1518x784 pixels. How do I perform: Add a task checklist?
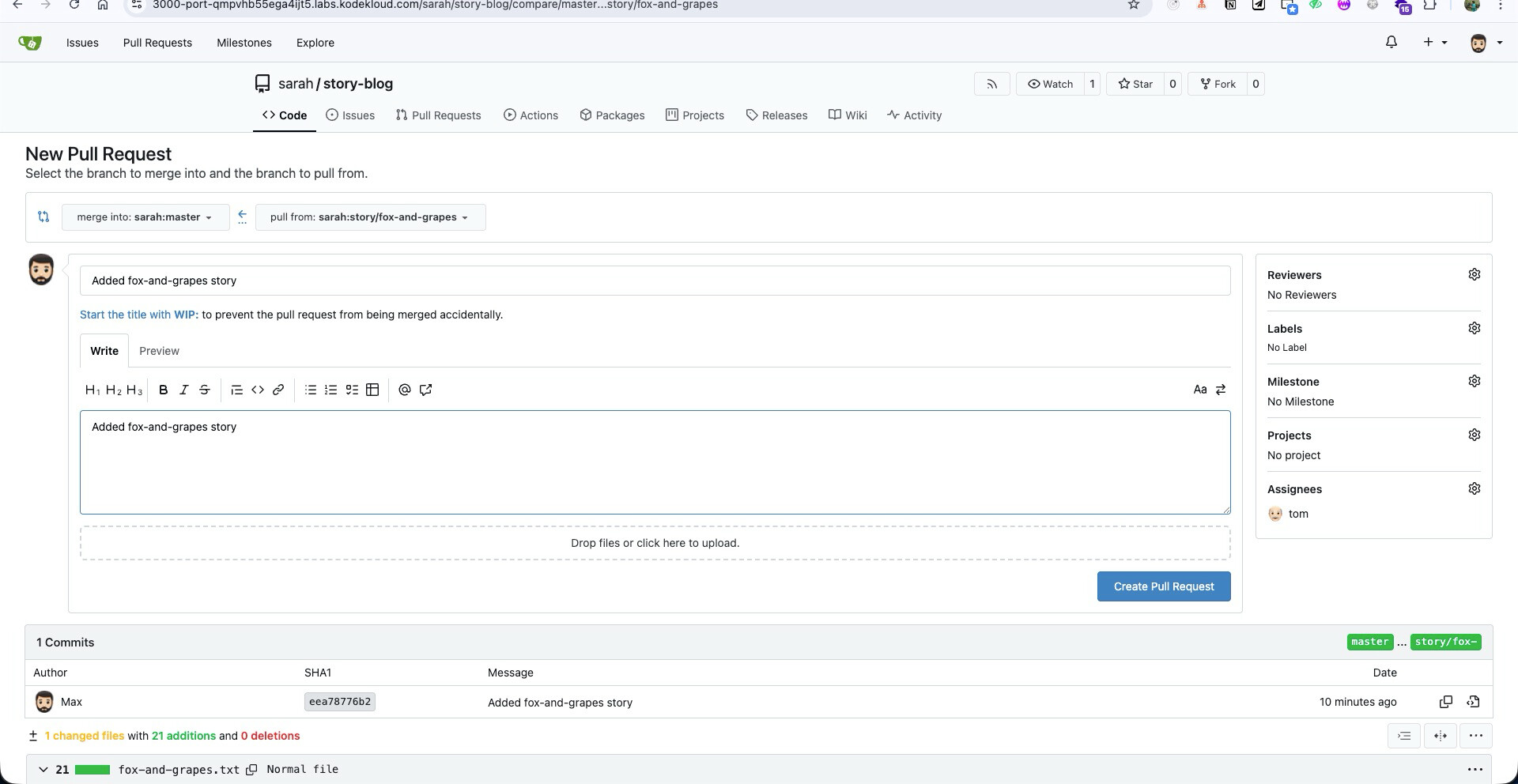(352, 390)
